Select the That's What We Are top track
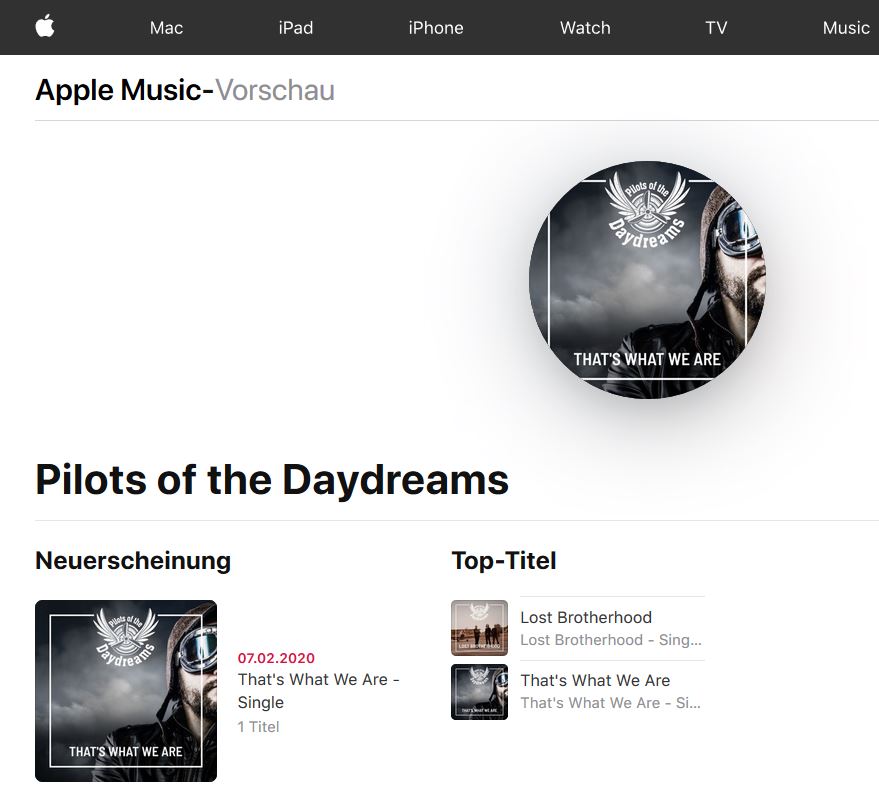The height and width of the screenshot is (805, 879). point(595,681)
